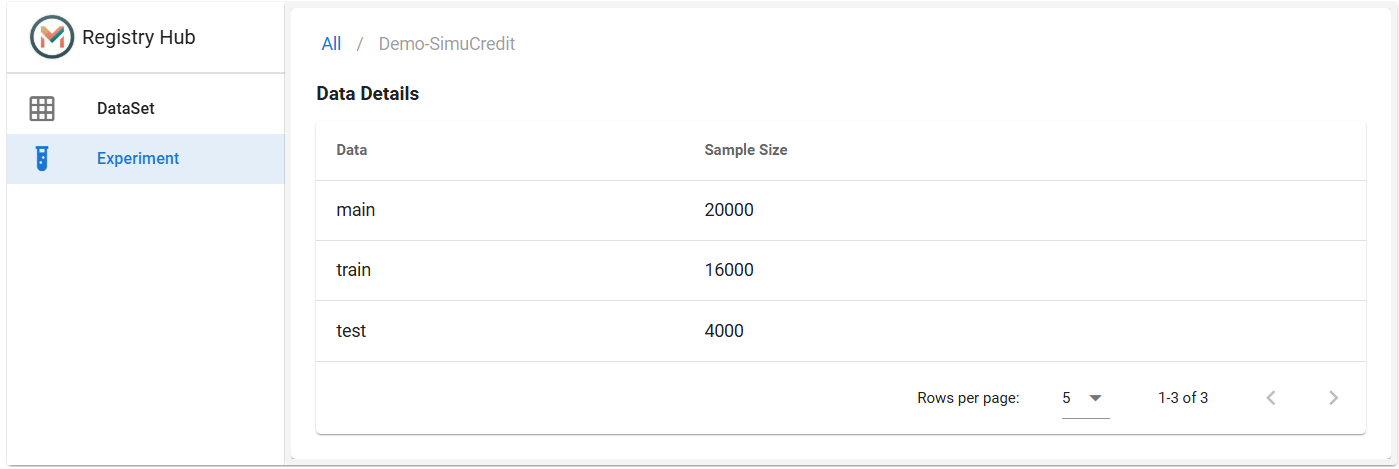Click the 16000 sample size cell

[x=729, y=270]
